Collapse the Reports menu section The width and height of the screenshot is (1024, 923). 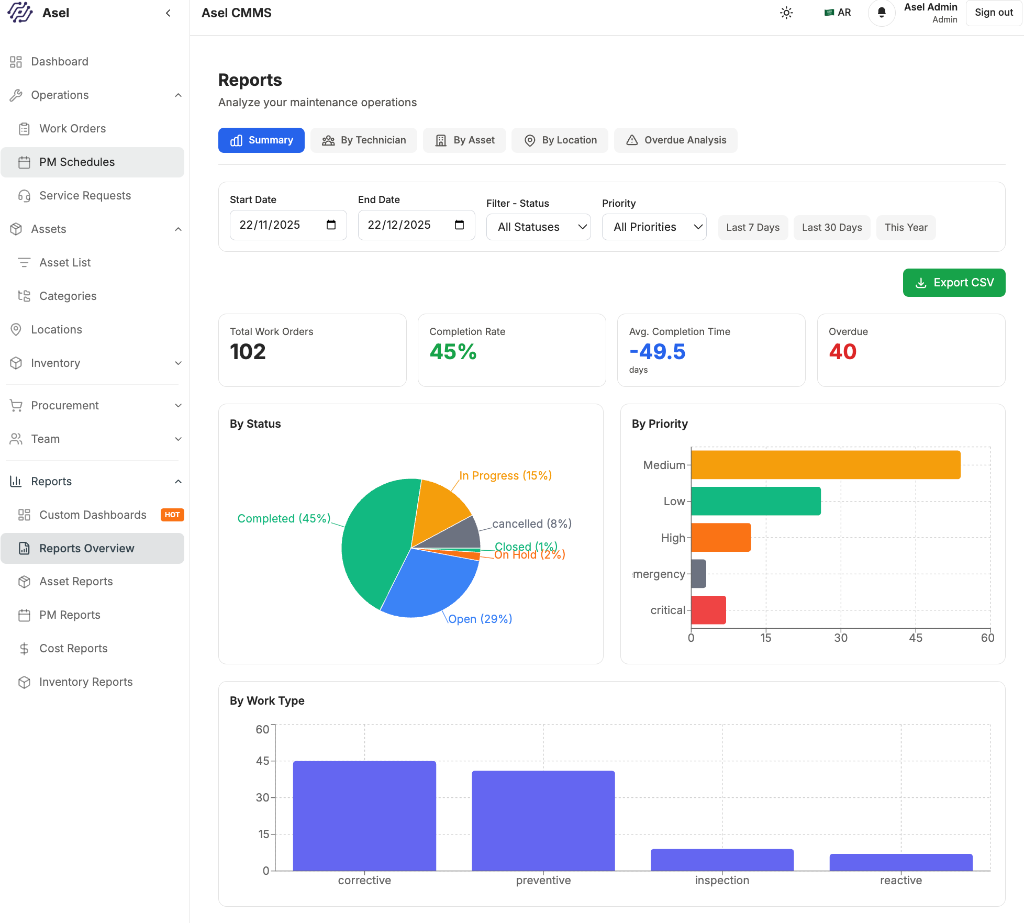[x=178, y=481]
